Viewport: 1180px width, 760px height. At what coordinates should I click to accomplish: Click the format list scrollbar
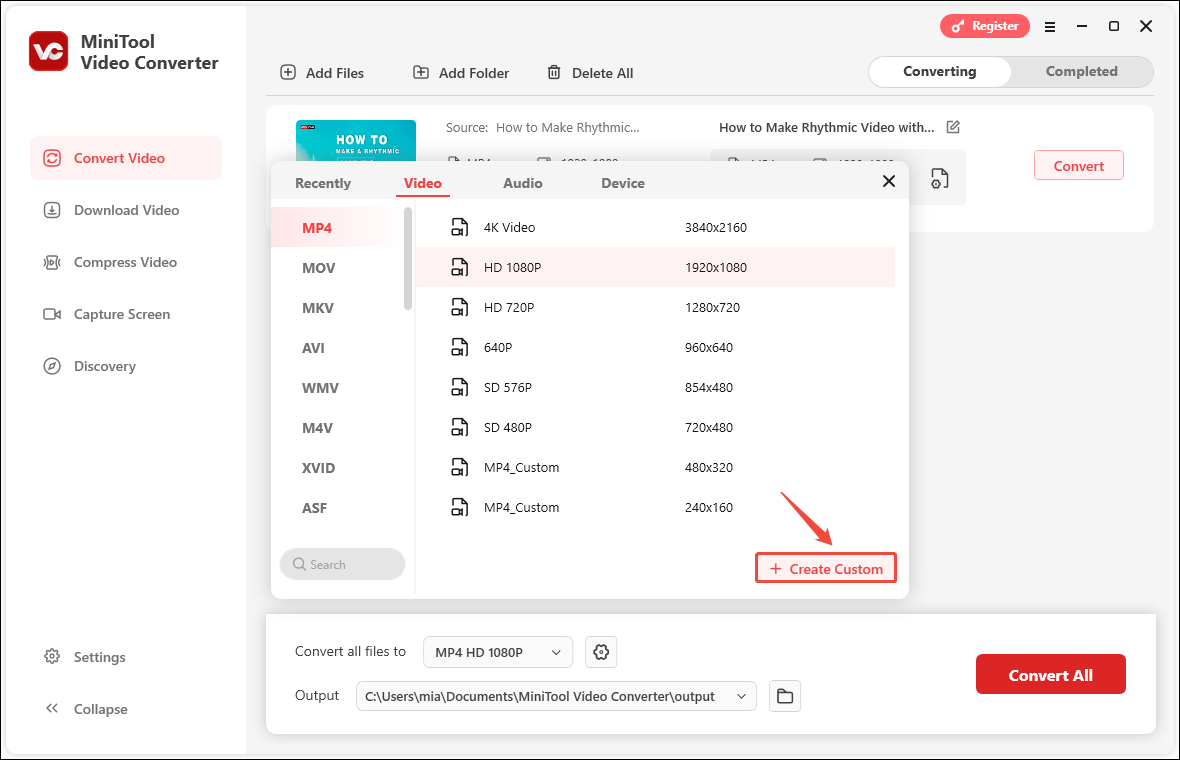click(408, 259)
